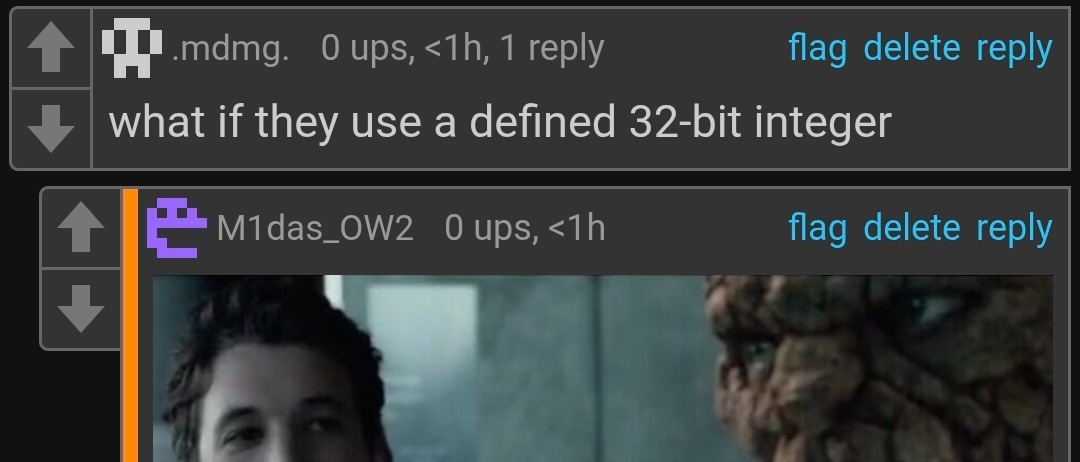Delete the .mdmg. comment
1080x462 pixels.
tap(911, 48)
